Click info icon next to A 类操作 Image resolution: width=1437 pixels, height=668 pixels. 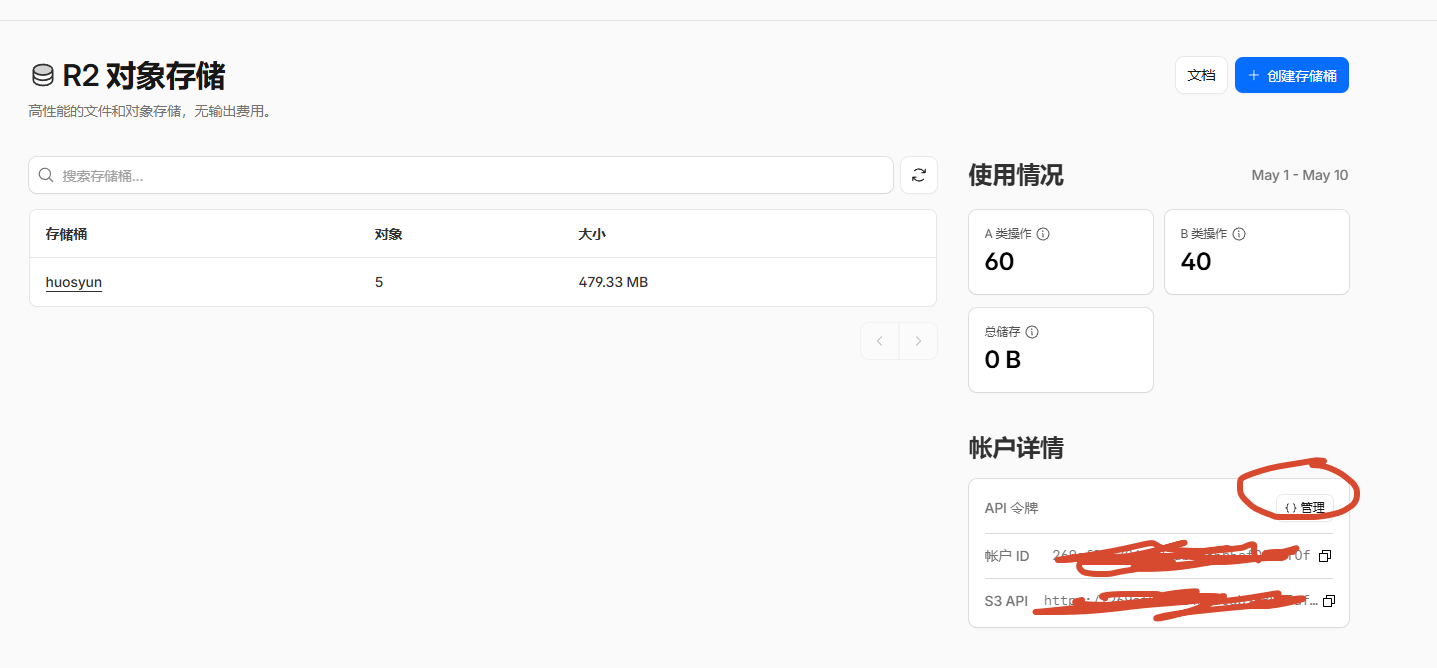click(1043, 234)
